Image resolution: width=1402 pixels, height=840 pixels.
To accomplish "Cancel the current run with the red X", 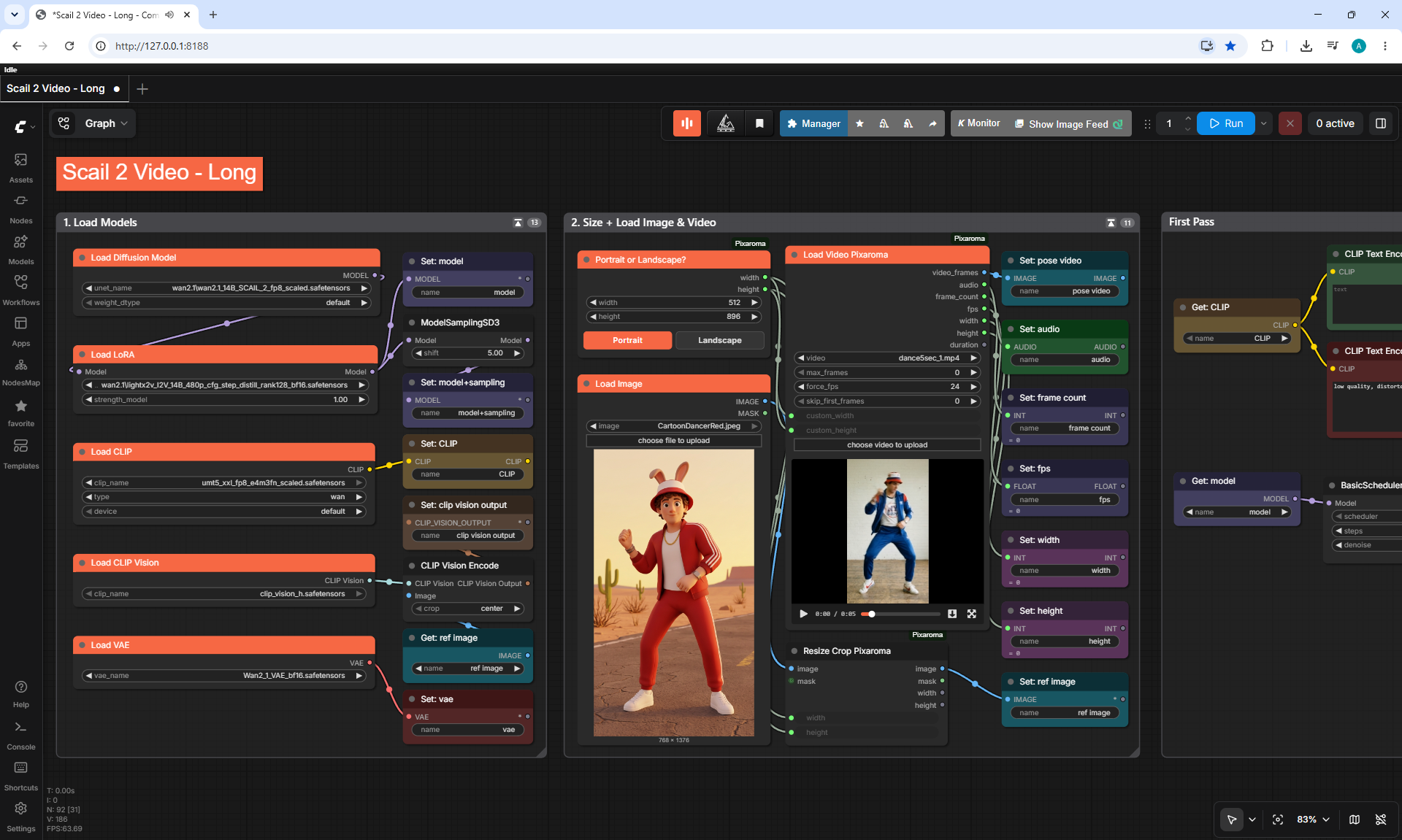I will (1290, 123).
